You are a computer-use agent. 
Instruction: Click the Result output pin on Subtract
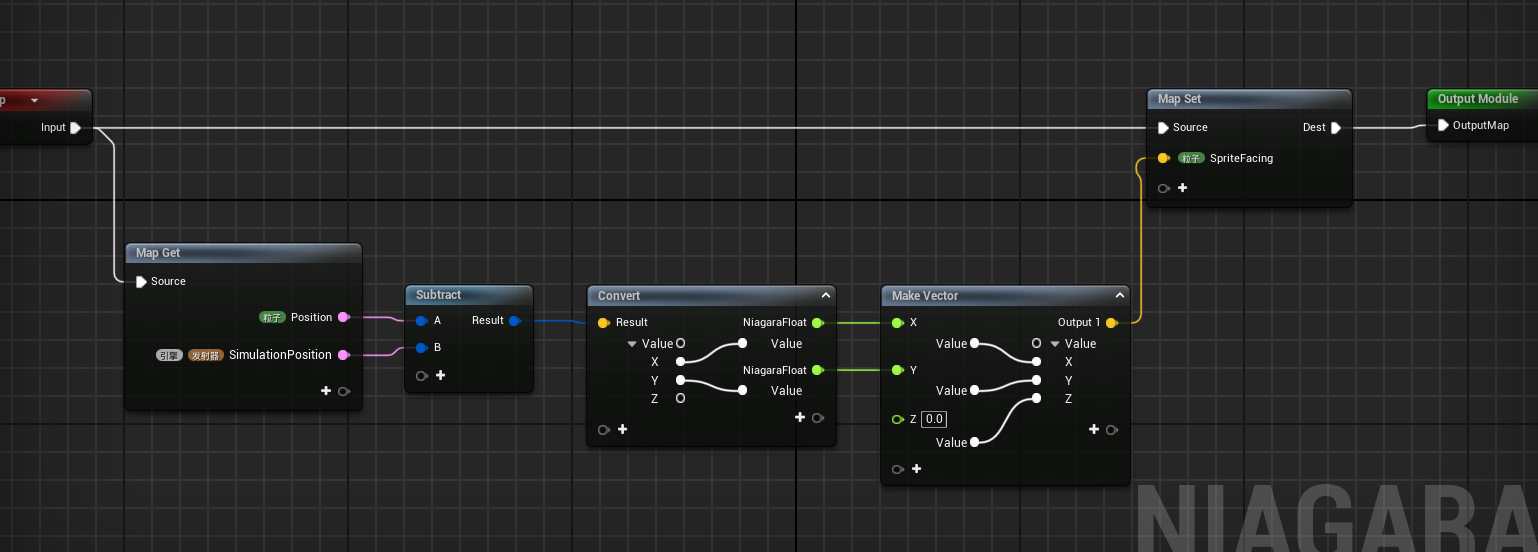[x=514, y=321]
